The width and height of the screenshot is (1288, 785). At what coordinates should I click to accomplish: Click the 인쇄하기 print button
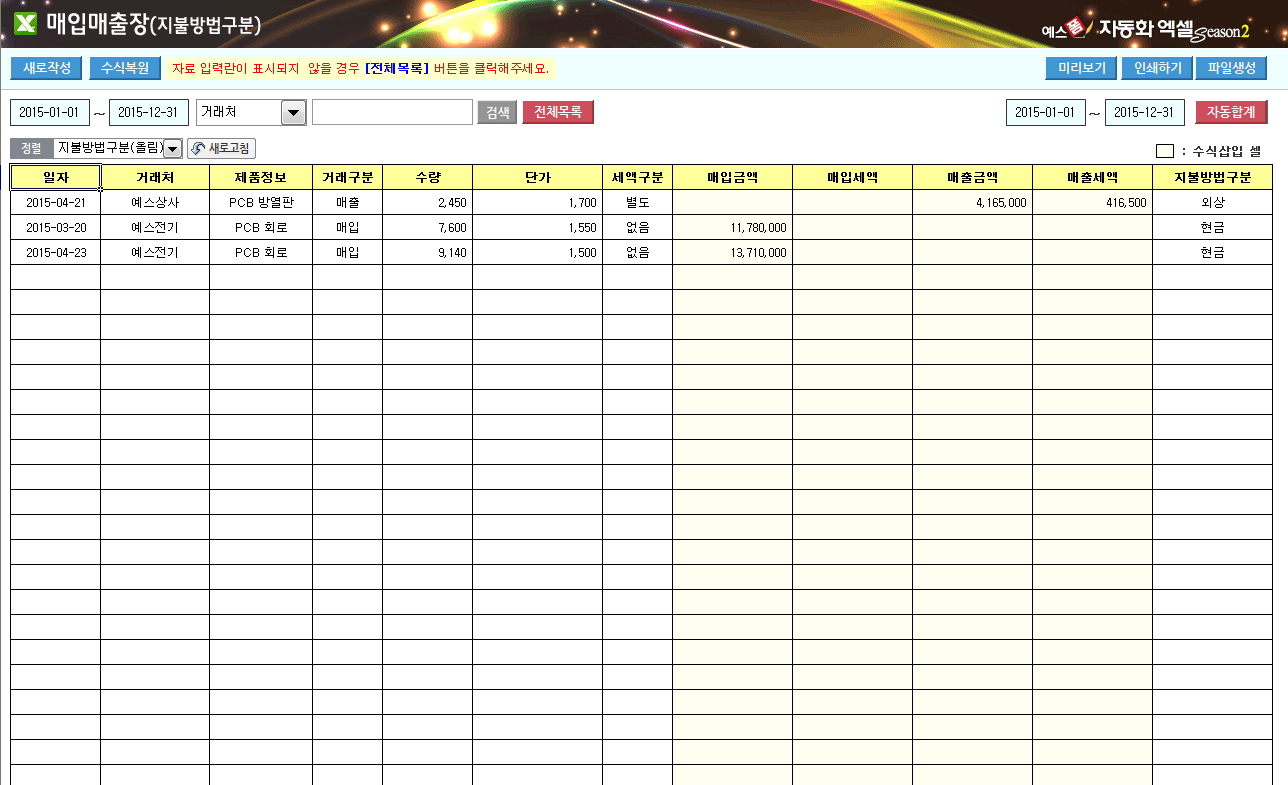pos(1157,68)
